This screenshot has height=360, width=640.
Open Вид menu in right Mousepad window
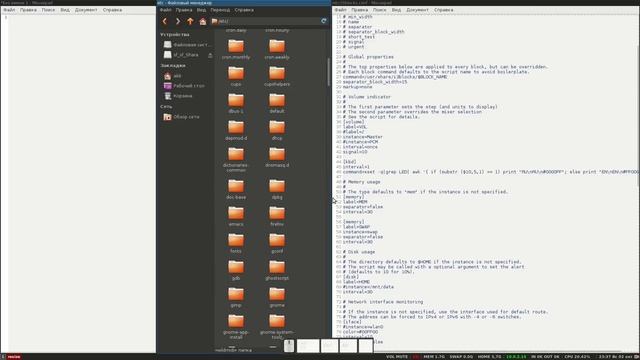pyautogui.click(x=396, y=10)
